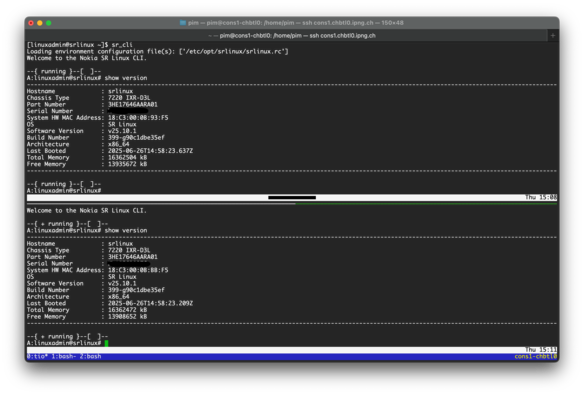
Task: Click srlinux hostname value in upper pane
Action: tap(120, 91)
